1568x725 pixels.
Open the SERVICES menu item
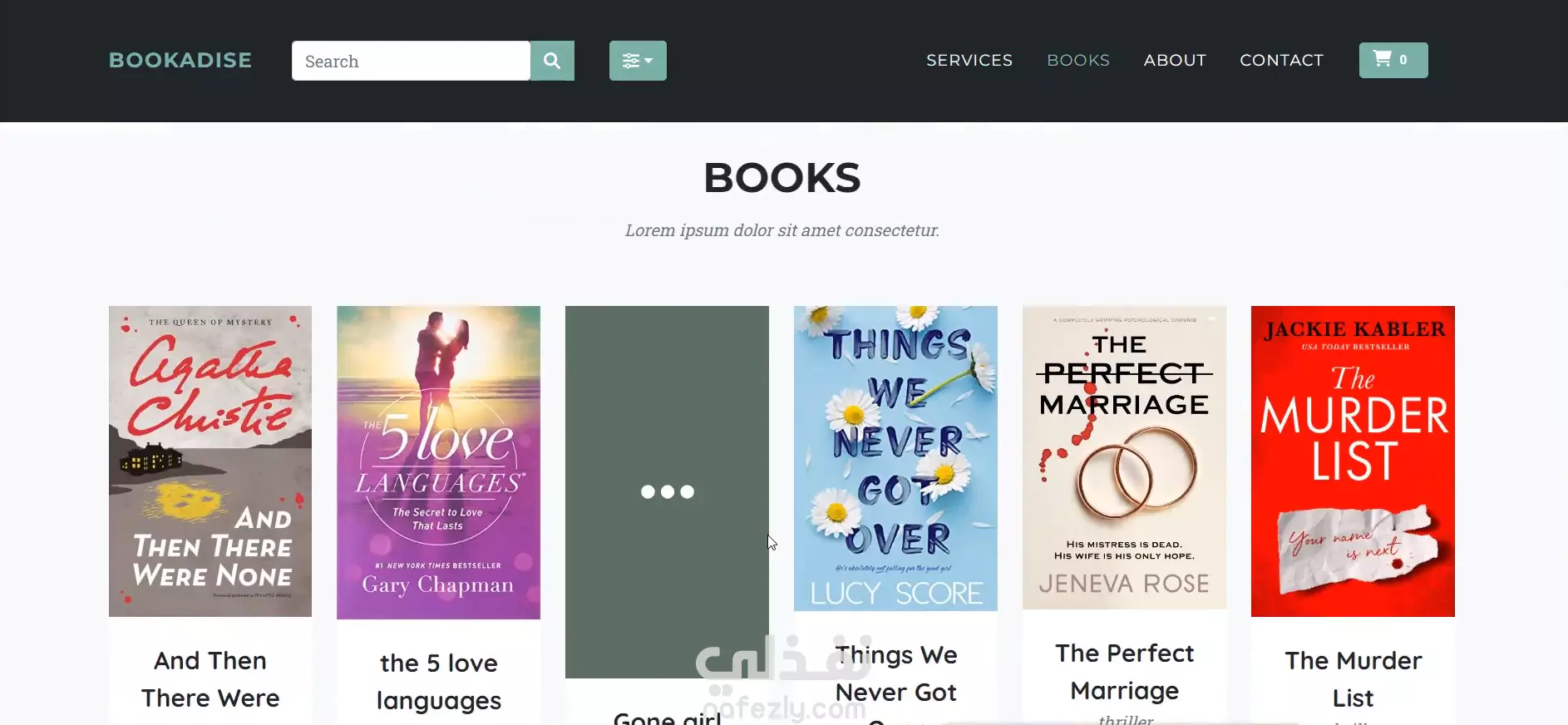(x=969, y=60)
